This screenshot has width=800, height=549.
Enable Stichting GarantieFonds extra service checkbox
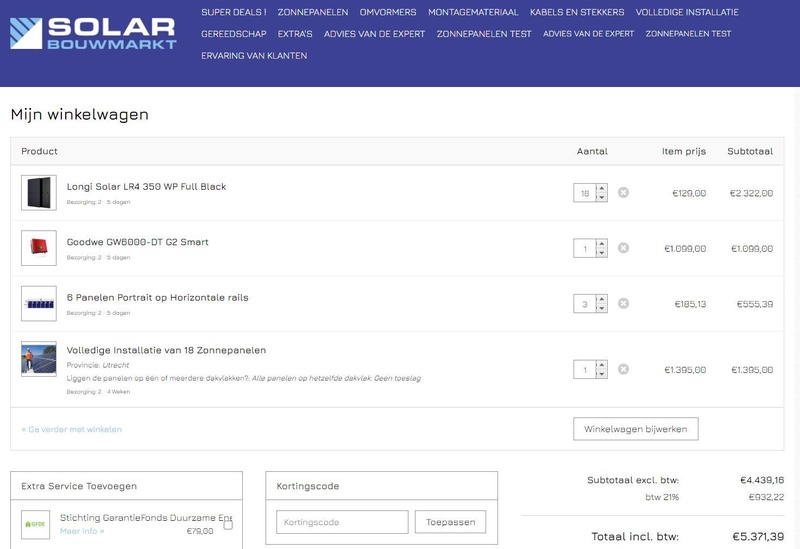click(x=228, y=525)
